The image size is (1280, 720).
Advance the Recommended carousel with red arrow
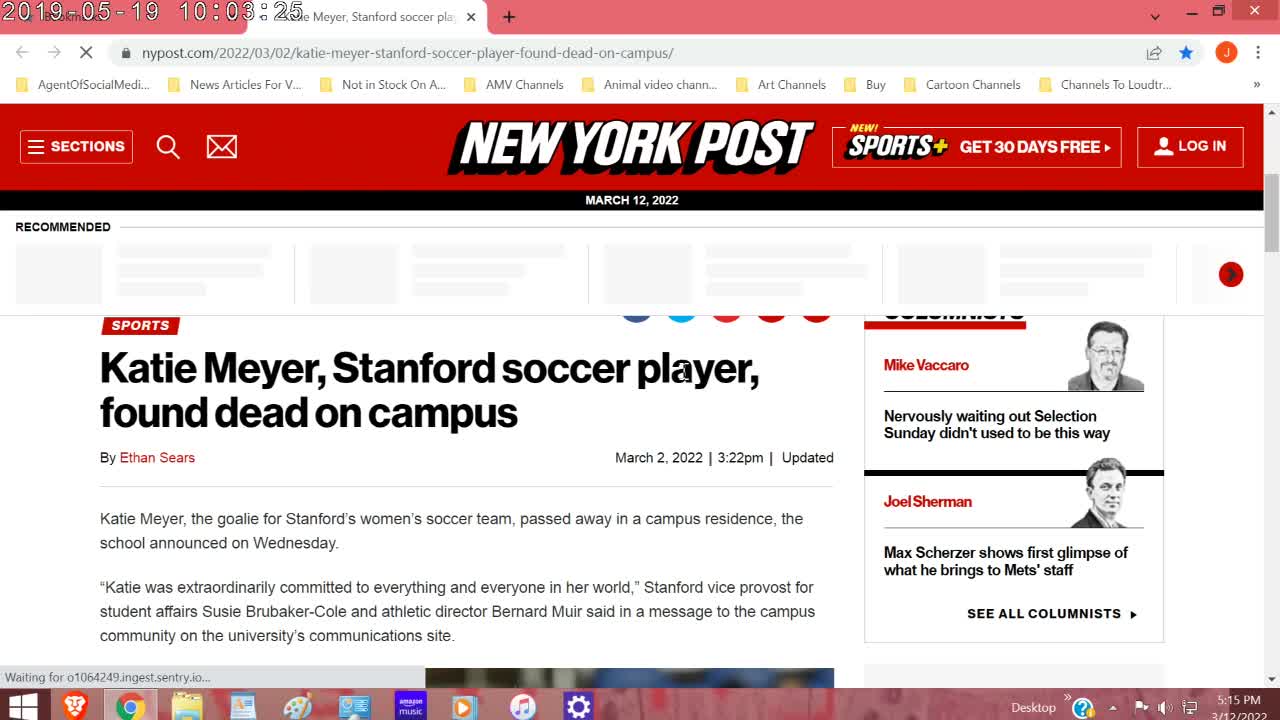coord(1231,274)
